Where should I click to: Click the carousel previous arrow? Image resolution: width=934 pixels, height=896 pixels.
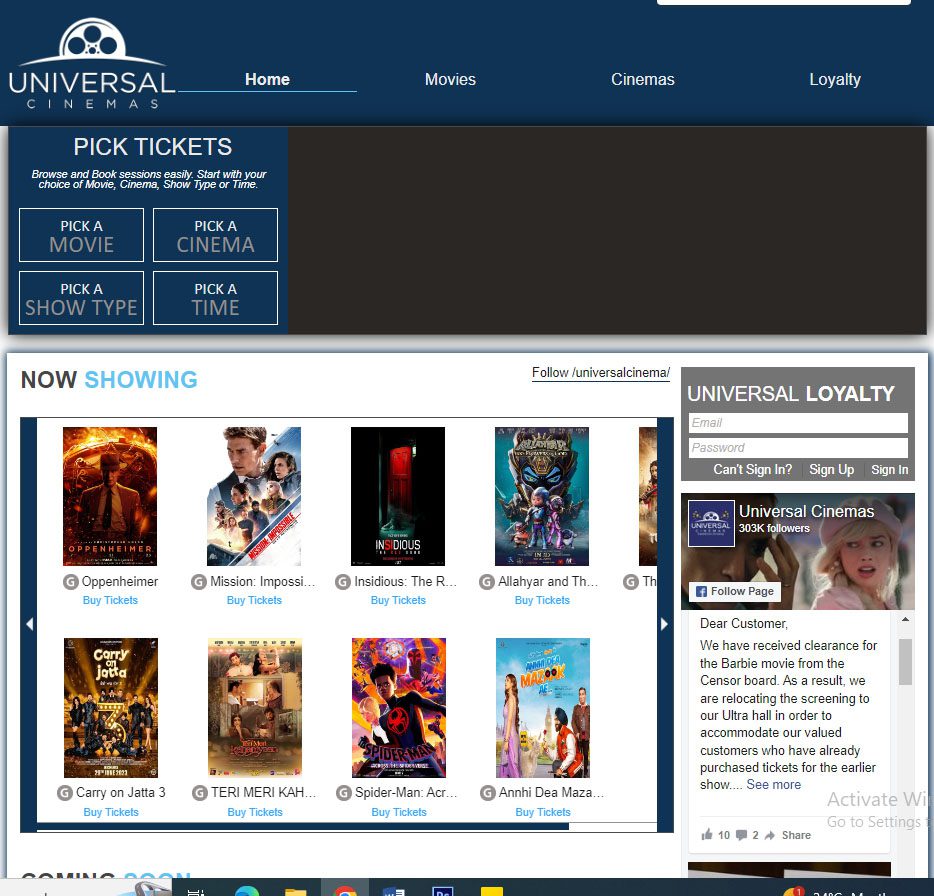29,624
